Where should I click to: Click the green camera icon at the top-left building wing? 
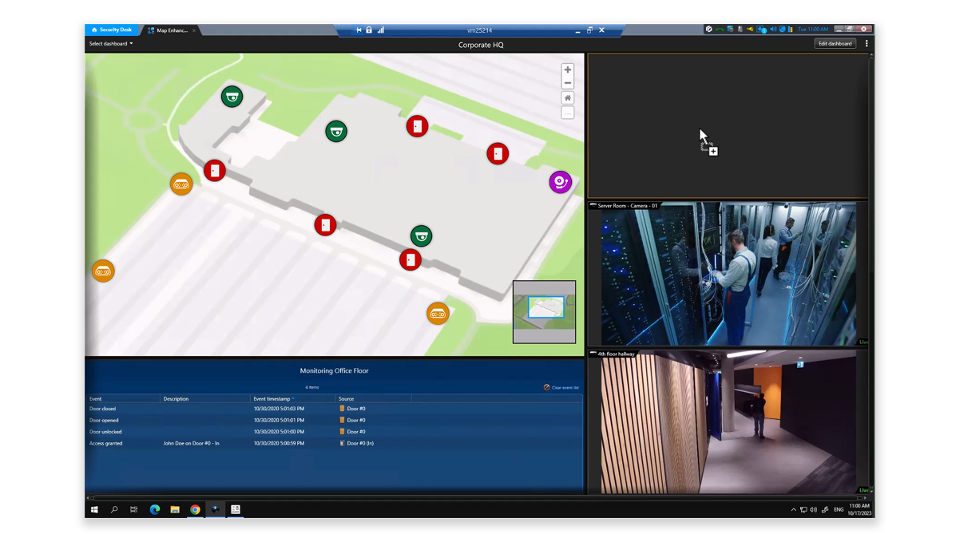click(x=231, y=96)
